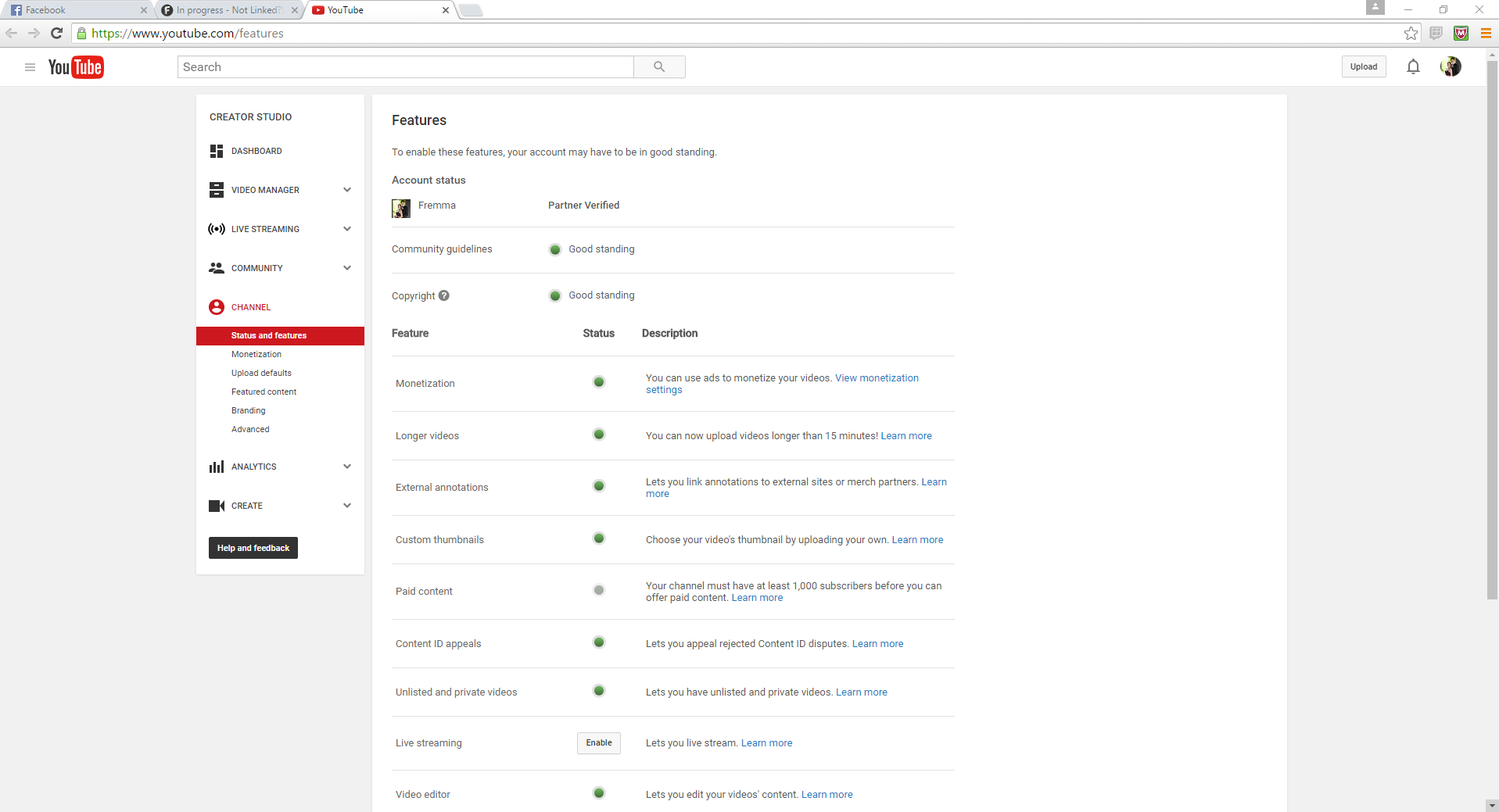1499x812 pixels.
Task: Click the Monetization status green dot
Action: [599, 382]
